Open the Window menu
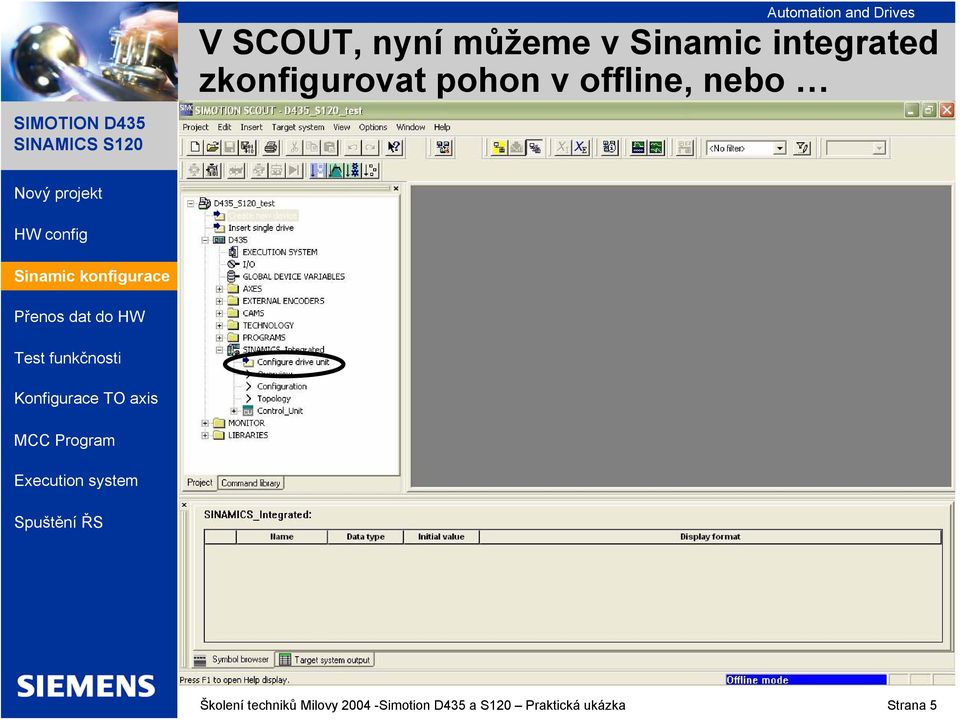 tap(410, 127)
